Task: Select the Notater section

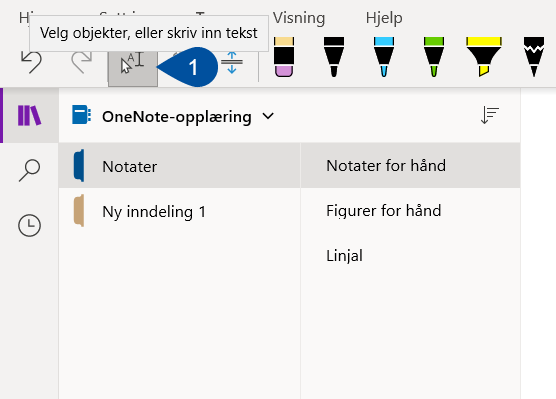Action: coord(179,165)
